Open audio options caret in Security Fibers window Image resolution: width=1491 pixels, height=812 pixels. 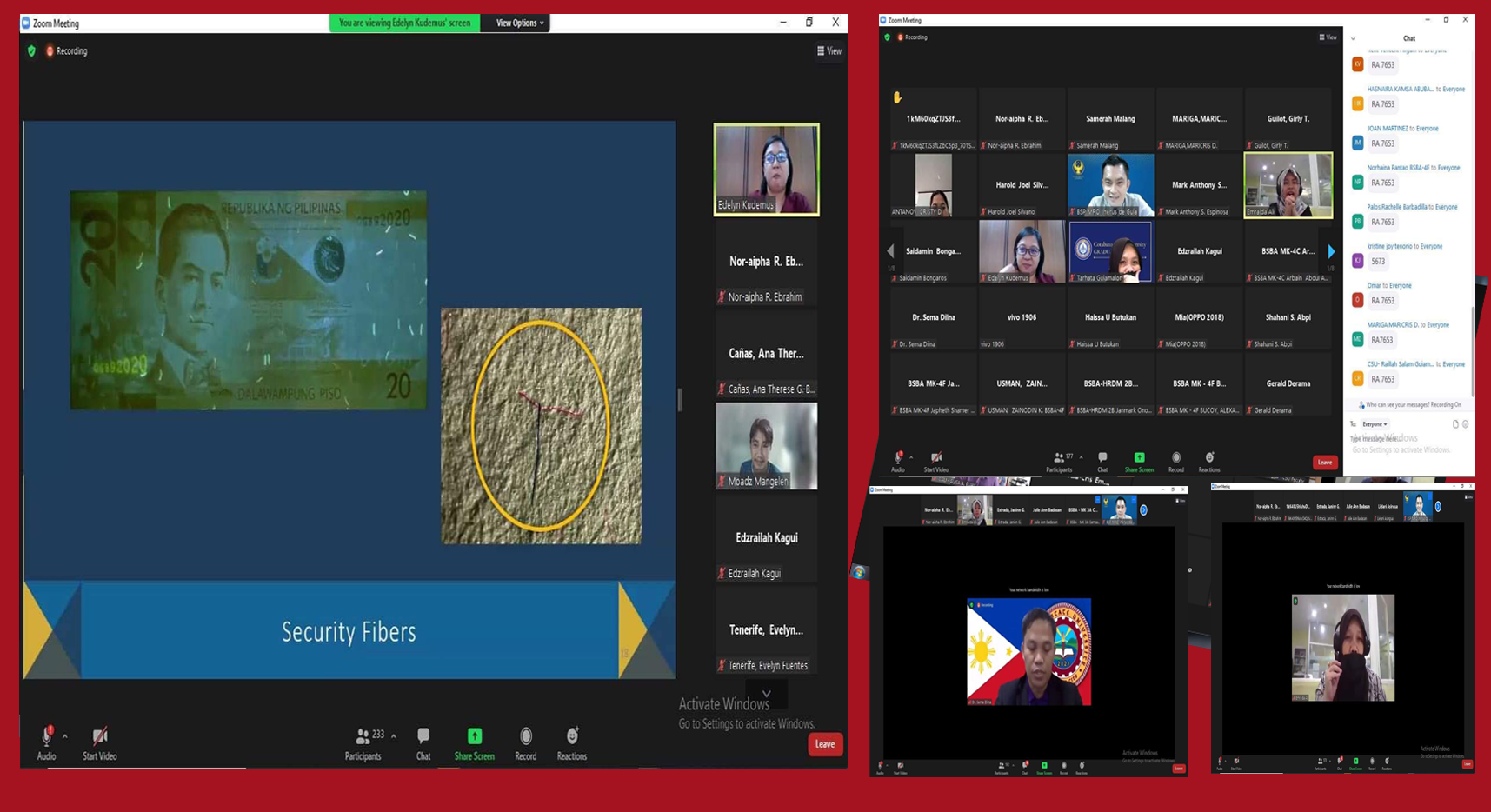pos(65,736)
